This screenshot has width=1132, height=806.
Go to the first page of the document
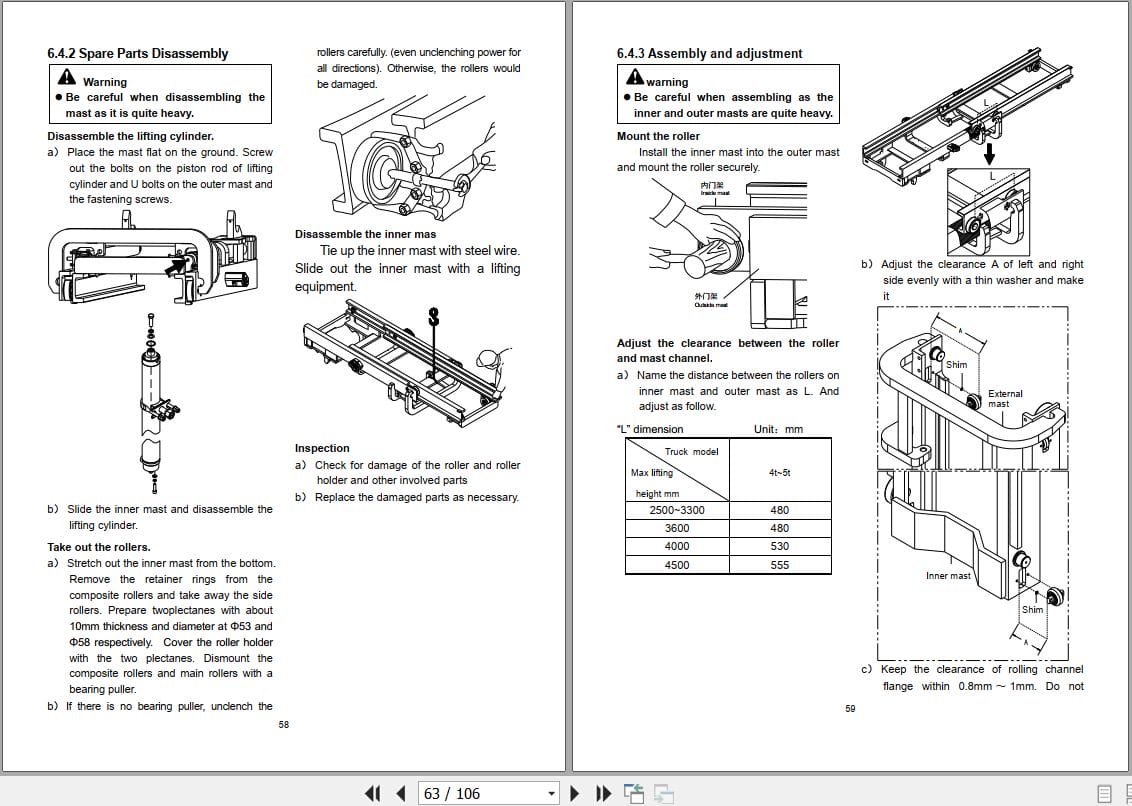tap(371, 792)
